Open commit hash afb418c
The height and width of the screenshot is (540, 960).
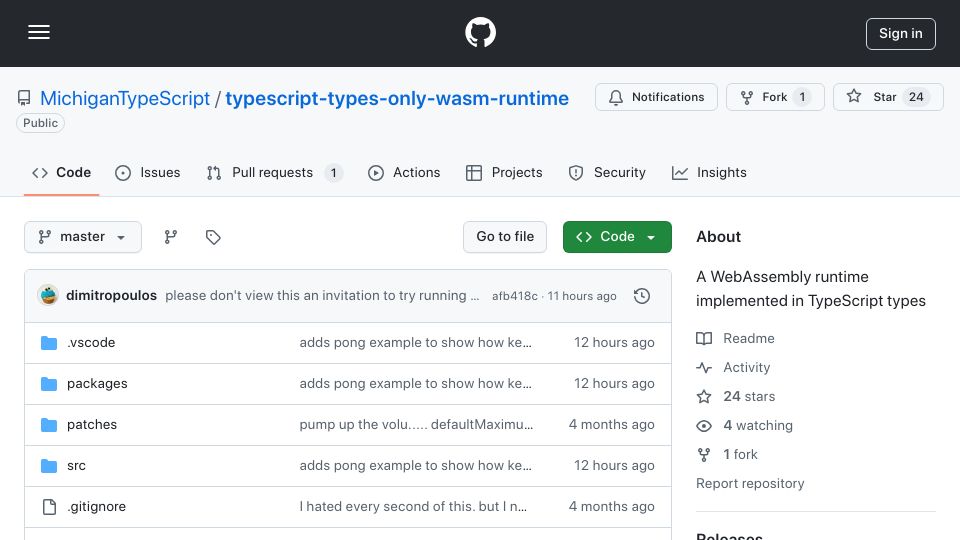coord(515,296)
